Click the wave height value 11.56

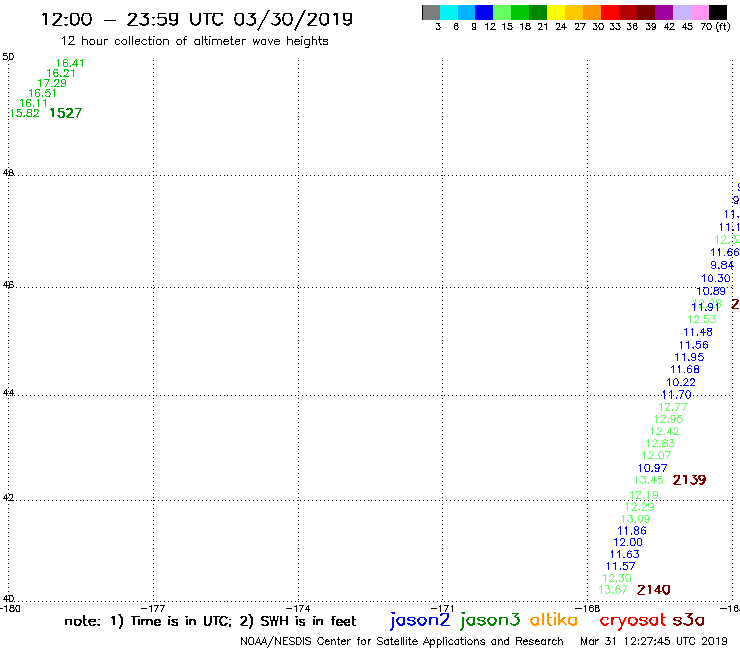(694, 345)
